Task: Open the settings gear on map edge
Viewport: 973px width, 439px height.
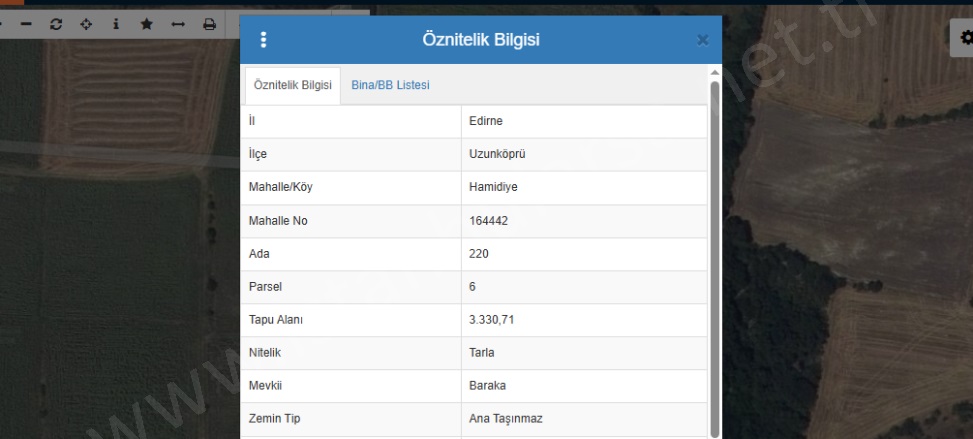Action: point(966,38)
